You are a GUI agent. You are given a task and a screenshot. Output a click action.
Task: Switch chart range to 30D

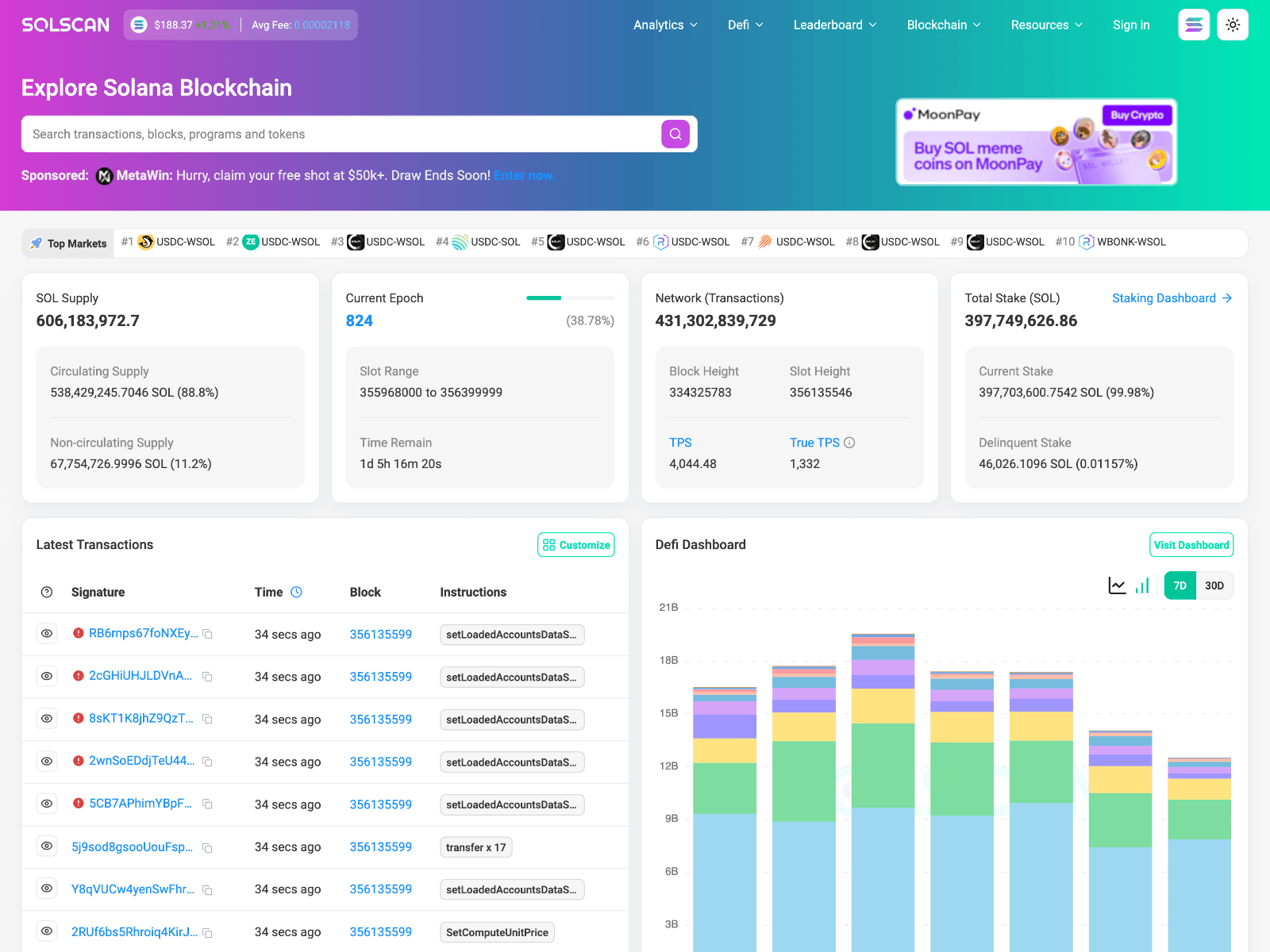[1214, 585]
